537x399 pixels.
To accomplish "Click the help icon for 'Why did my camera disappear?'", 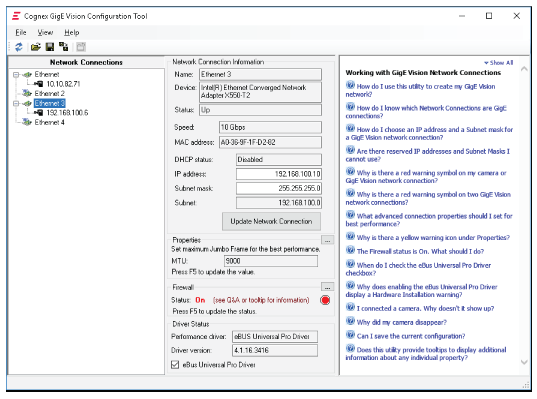I will (x=350, y=321).
